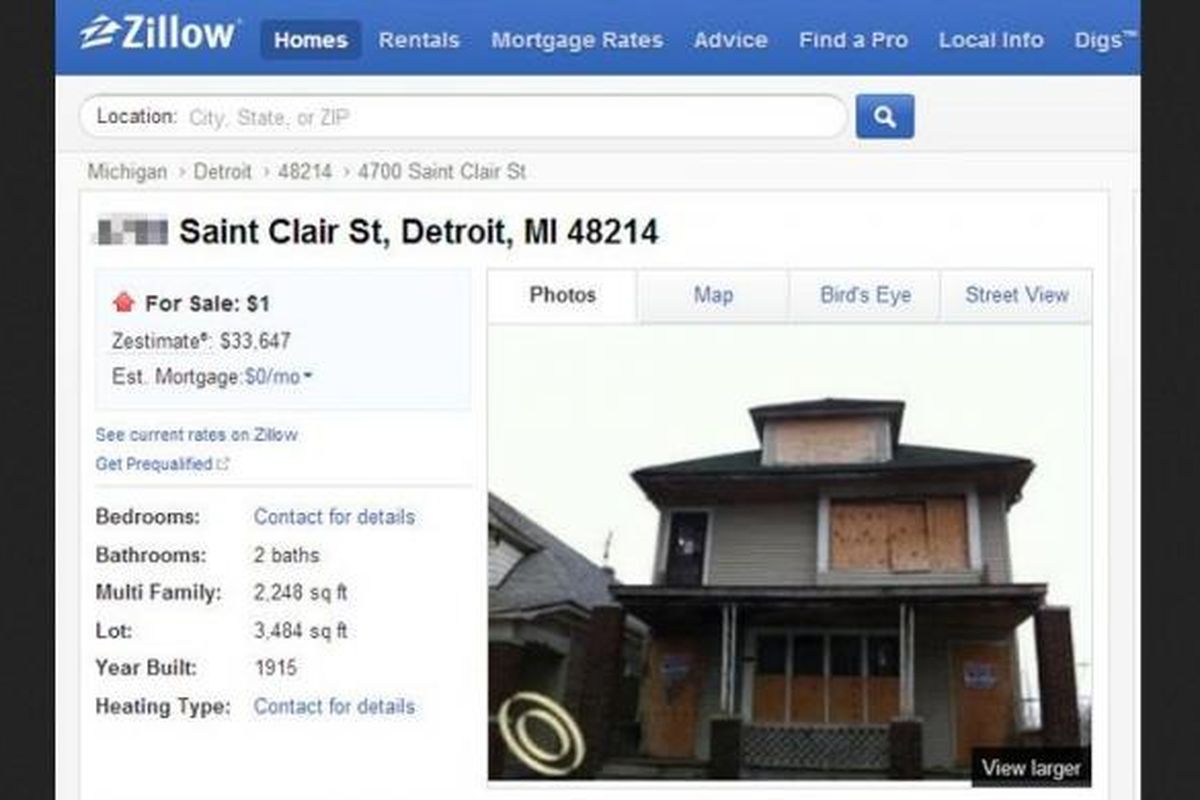Open Mortgage Rates in the navigation bar
The image size is (1200, 800).
(577, 40)
